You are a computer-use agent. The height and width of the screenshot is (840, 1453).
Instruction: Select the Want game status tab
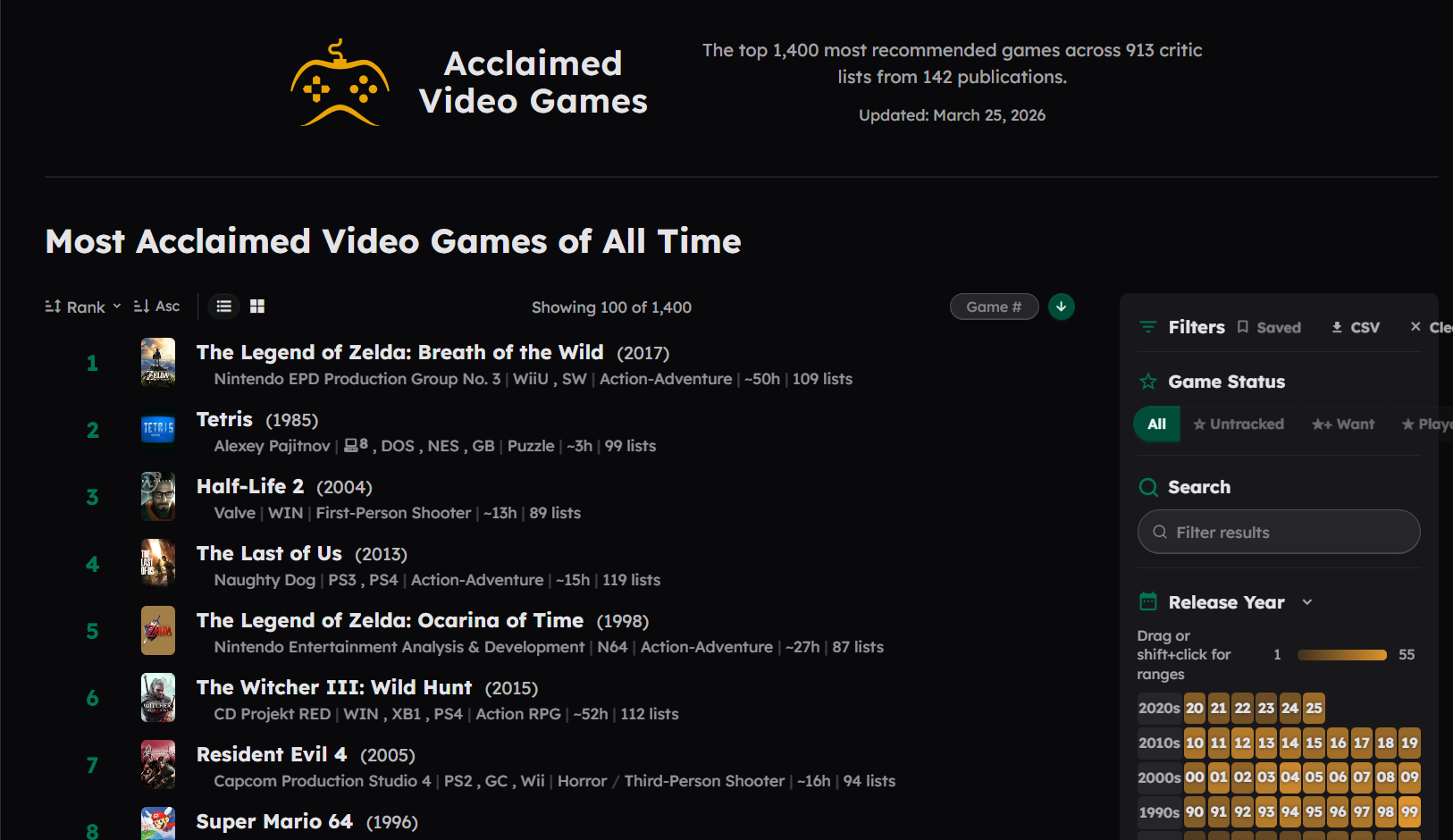[1343, 424]
